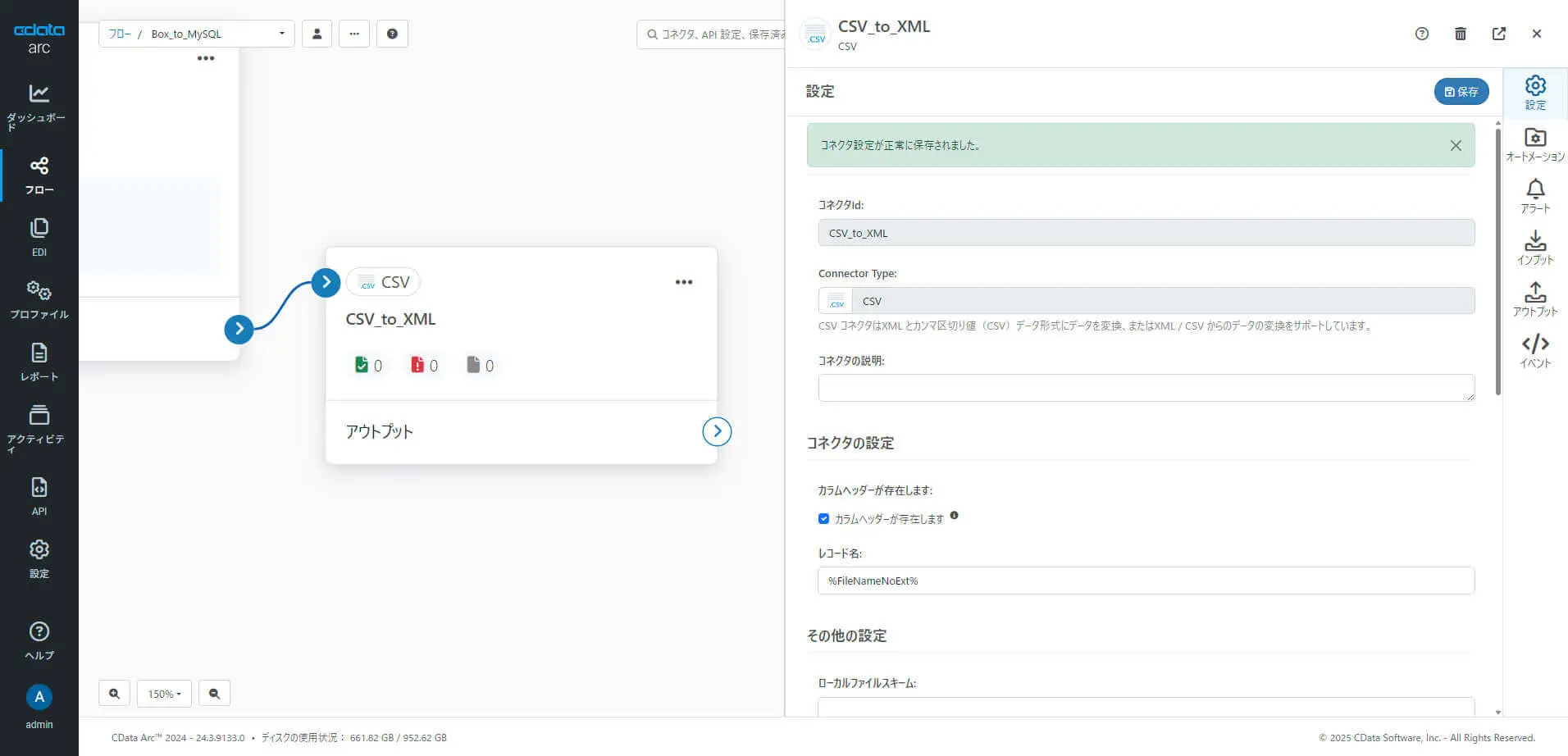Open the レポート sidebar page
This screenshot has width=1568, height=756.
(x=39, y=362)
